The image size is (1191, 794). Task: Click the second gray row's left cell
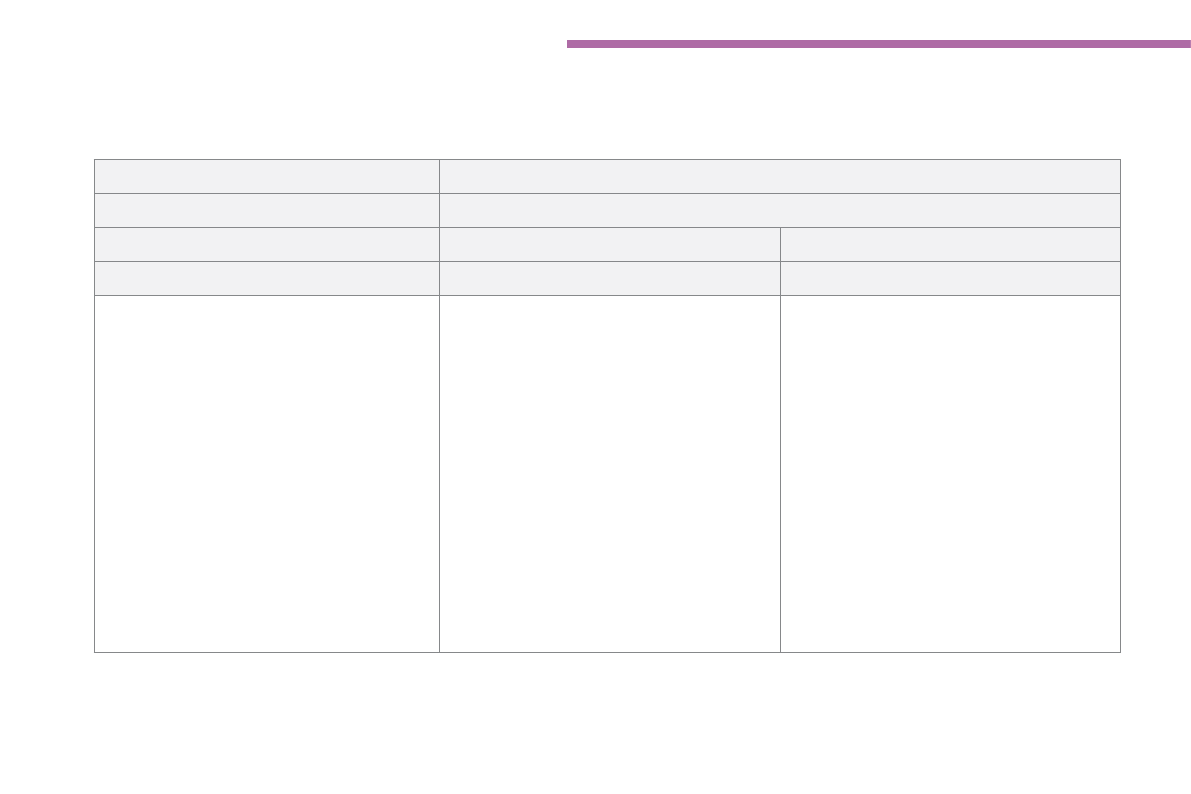point(267,210)
